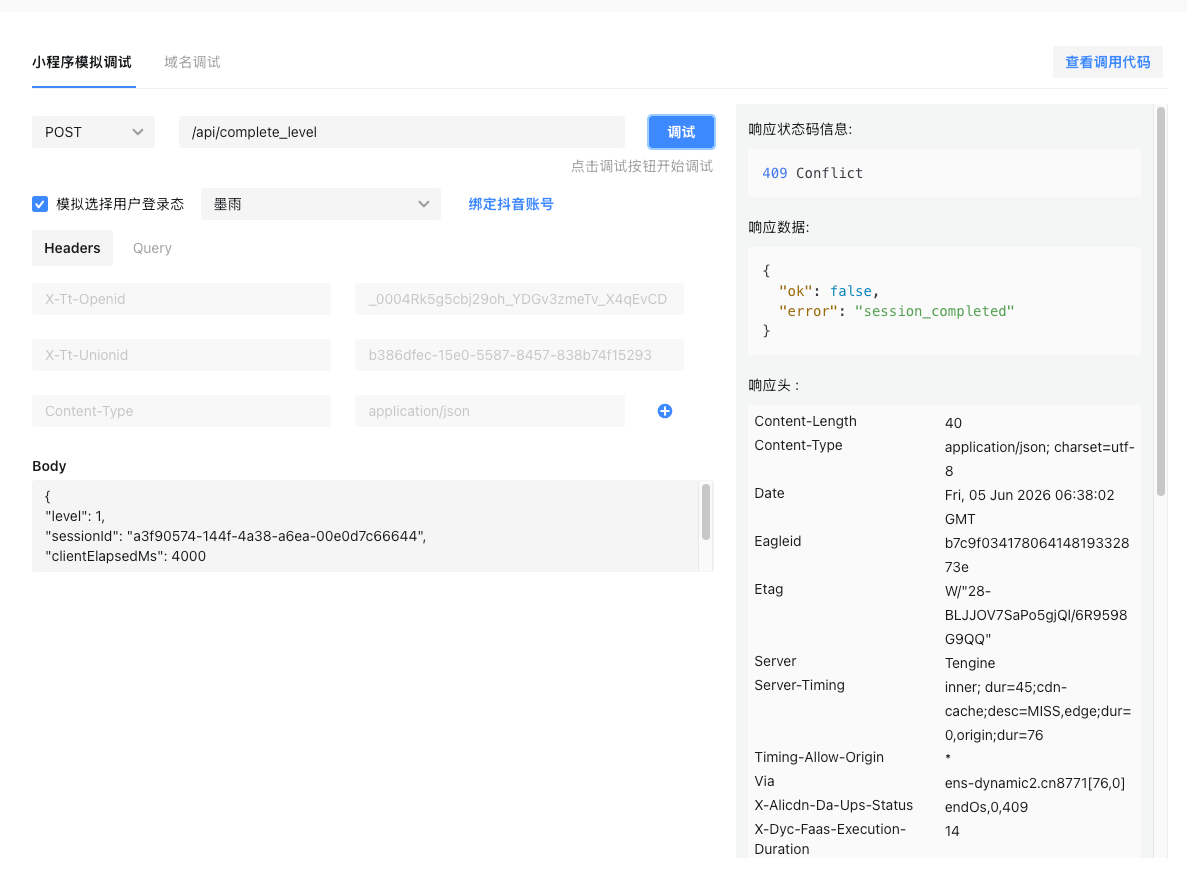The width and height of the screenshot is (1187, 880).
Task: Select the Headers tab
Action: (72, 248)
